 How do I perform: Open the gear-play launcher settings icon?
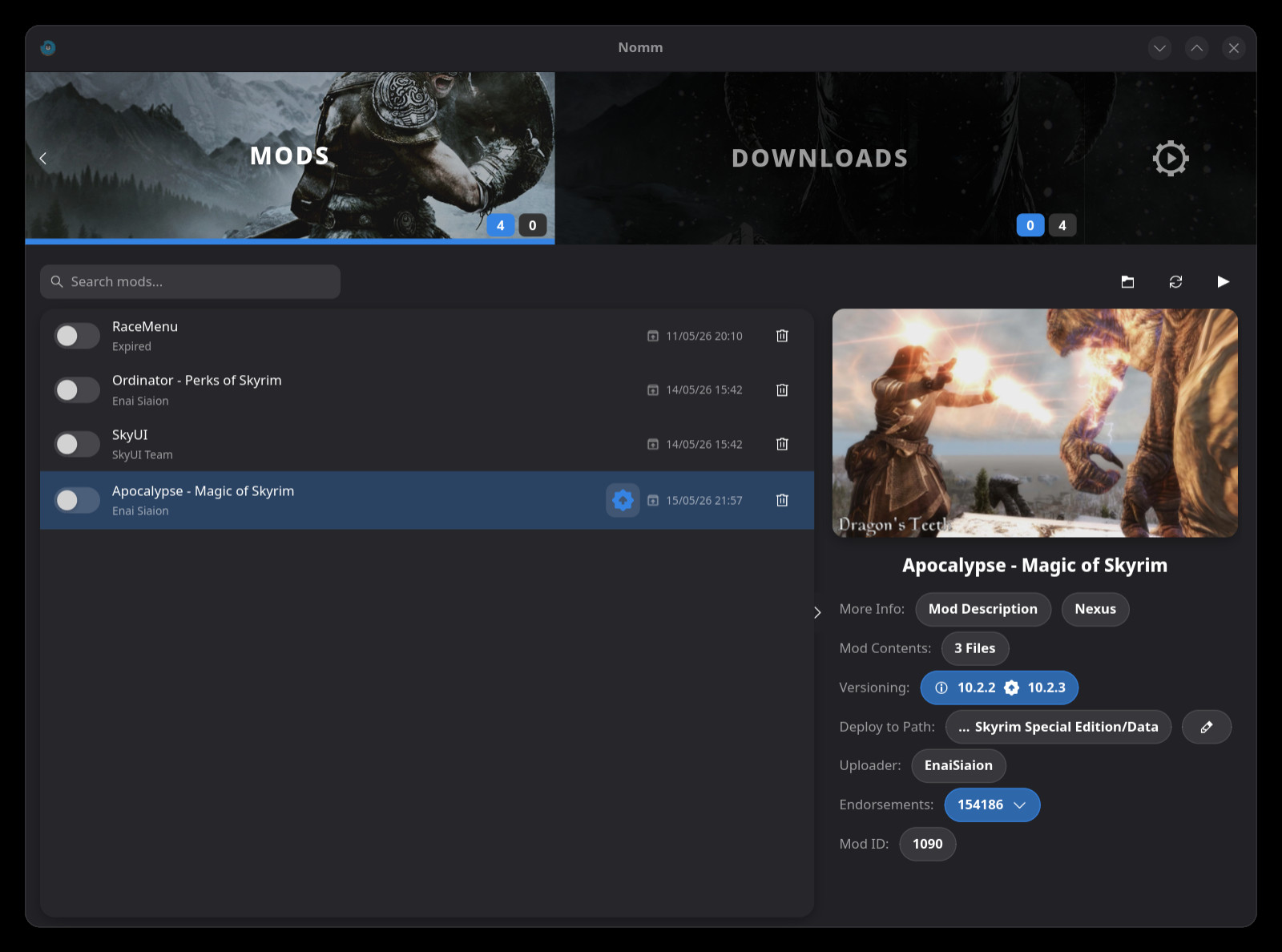(x=1171, y=159)
